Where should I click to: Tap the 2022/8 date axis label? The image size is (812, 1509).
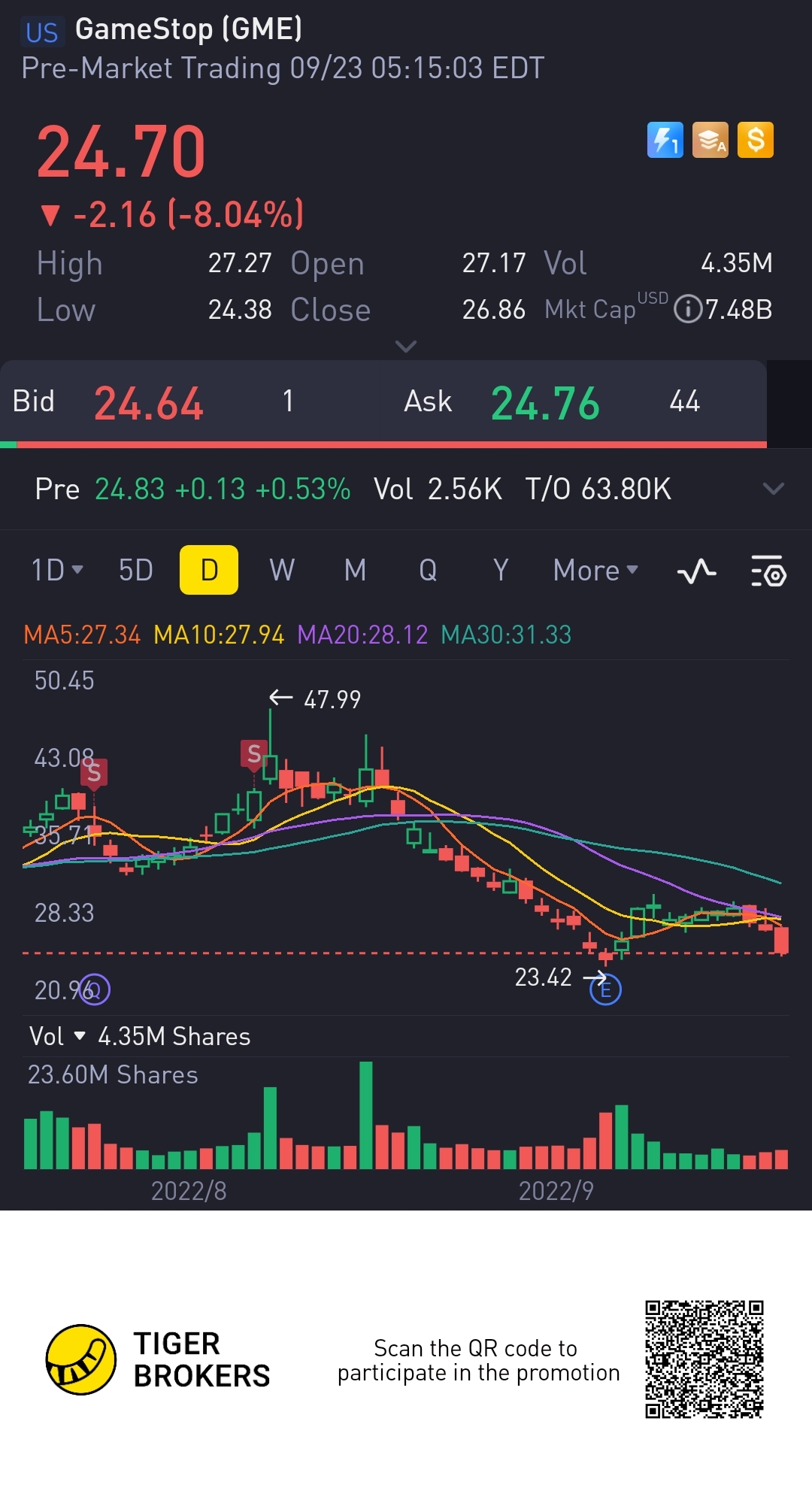189,1190
